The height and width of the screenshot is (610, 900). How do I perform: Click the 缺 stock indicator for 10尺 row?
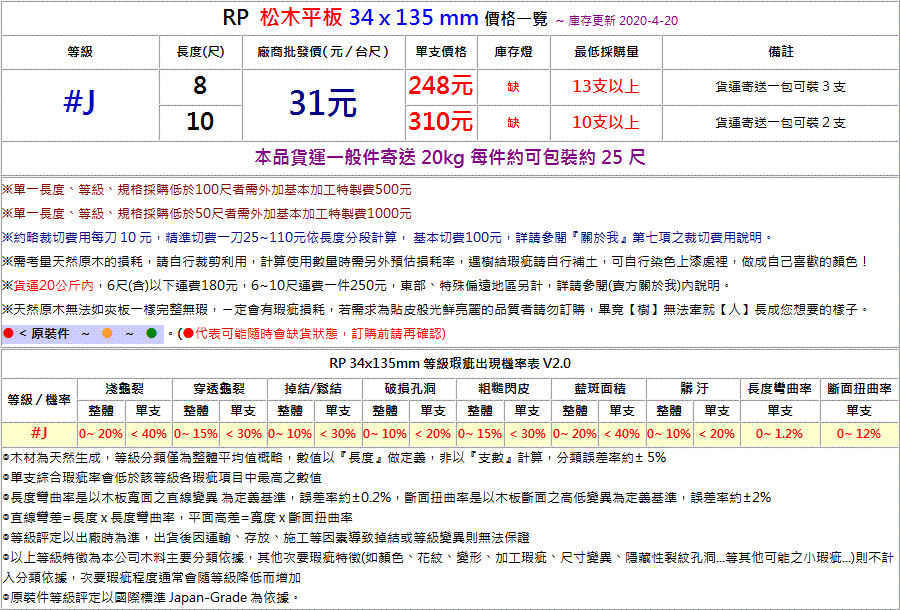click(x=513, y=122)
